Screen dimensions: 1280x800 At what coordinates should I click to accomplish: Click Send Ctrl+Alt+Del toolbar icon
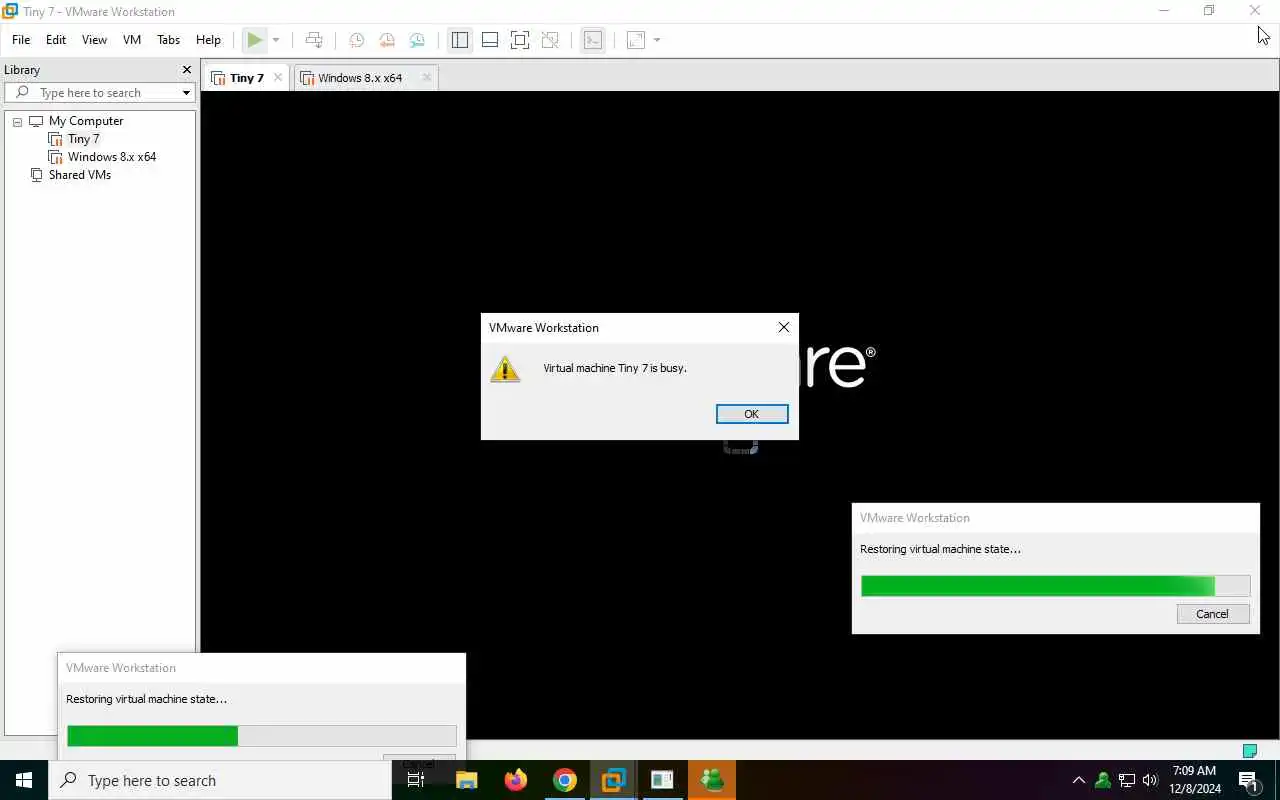click(314, 40)
